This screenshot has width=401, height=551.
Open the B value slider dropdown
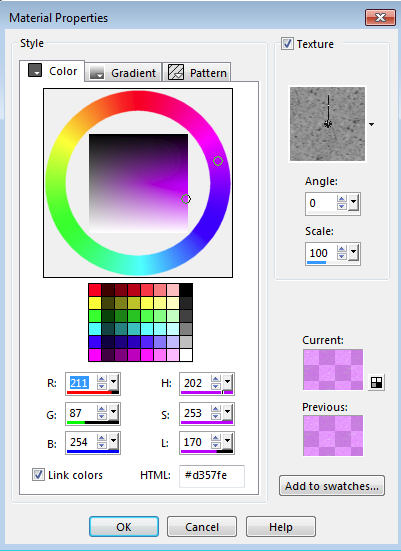pyautogui.click(x=114, y=441)
